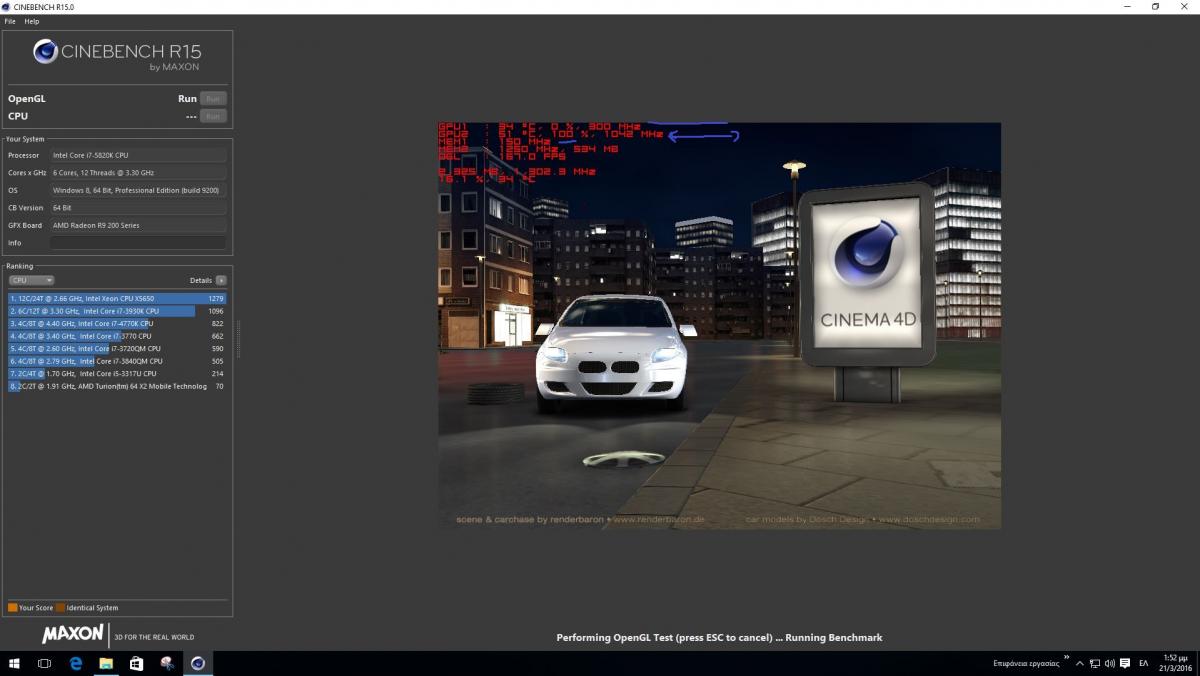Click the OpenGL Run button
The height and width of the screenshot is (676, 1200).
tap(212, 99)
